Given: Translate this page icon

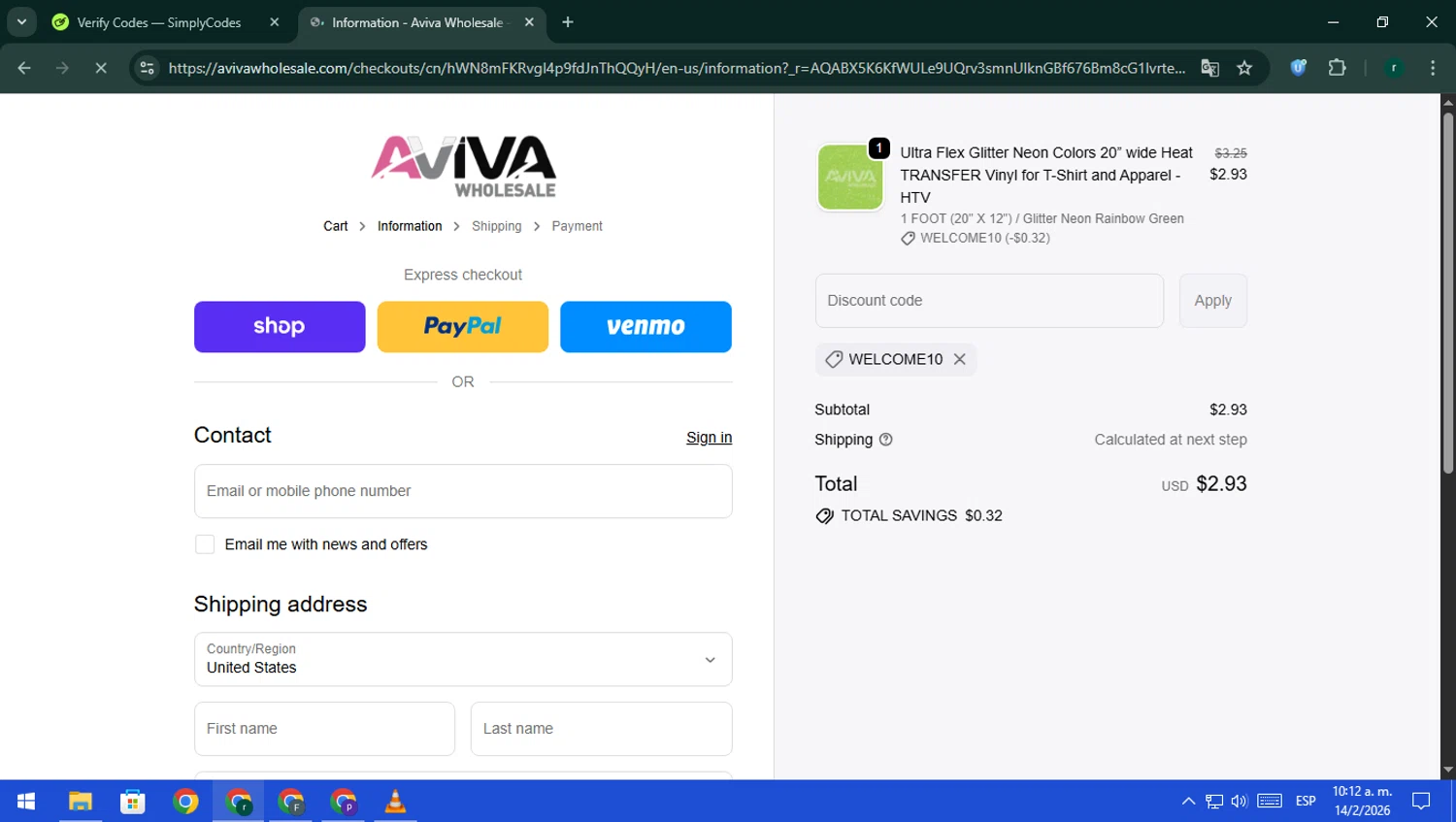Looking at the screenshot, I should 1210,68.
